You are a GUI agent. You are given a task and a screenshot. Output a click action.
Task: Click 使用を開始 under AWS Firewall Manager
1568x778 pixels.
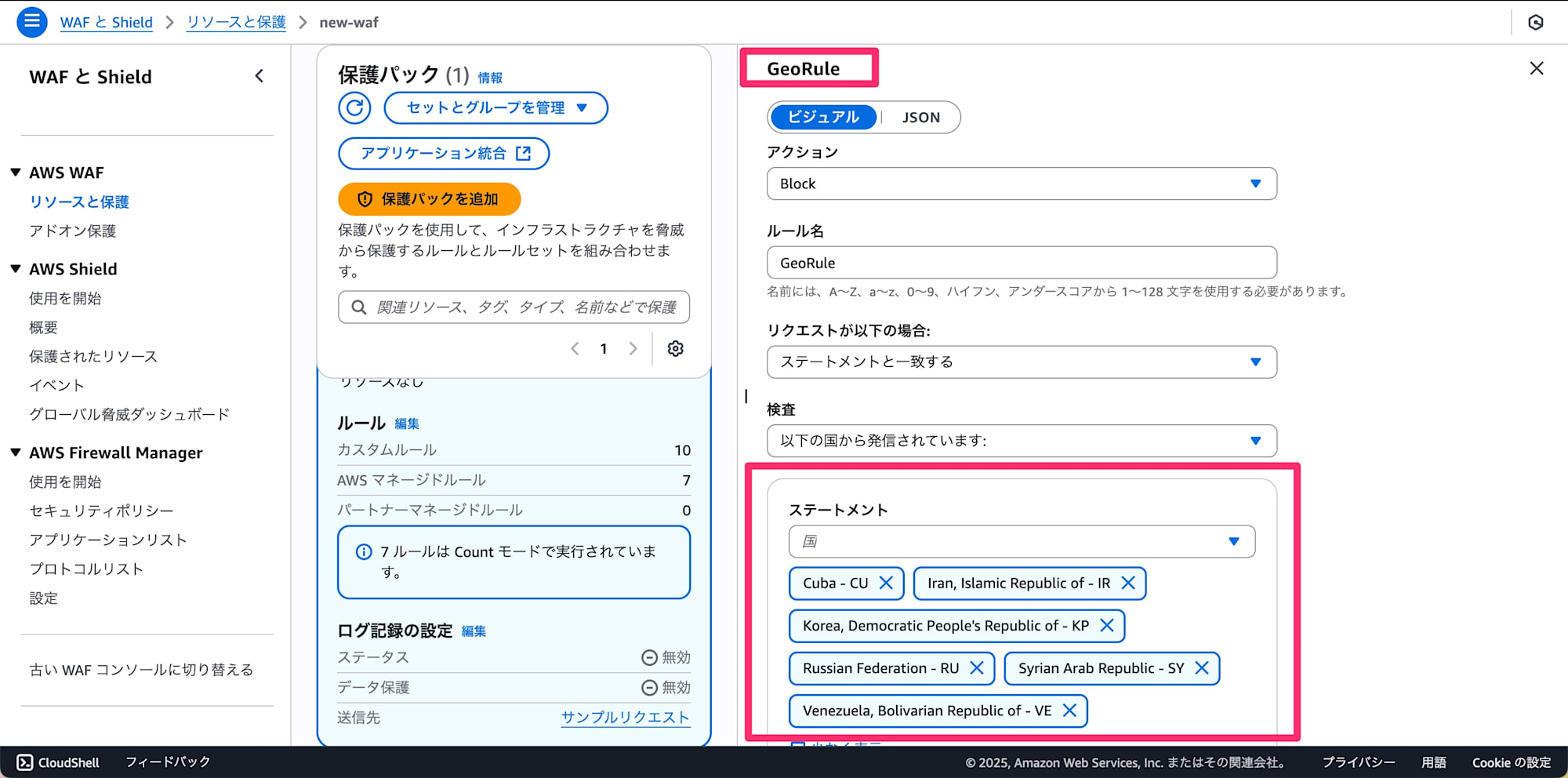pos(65,482)
